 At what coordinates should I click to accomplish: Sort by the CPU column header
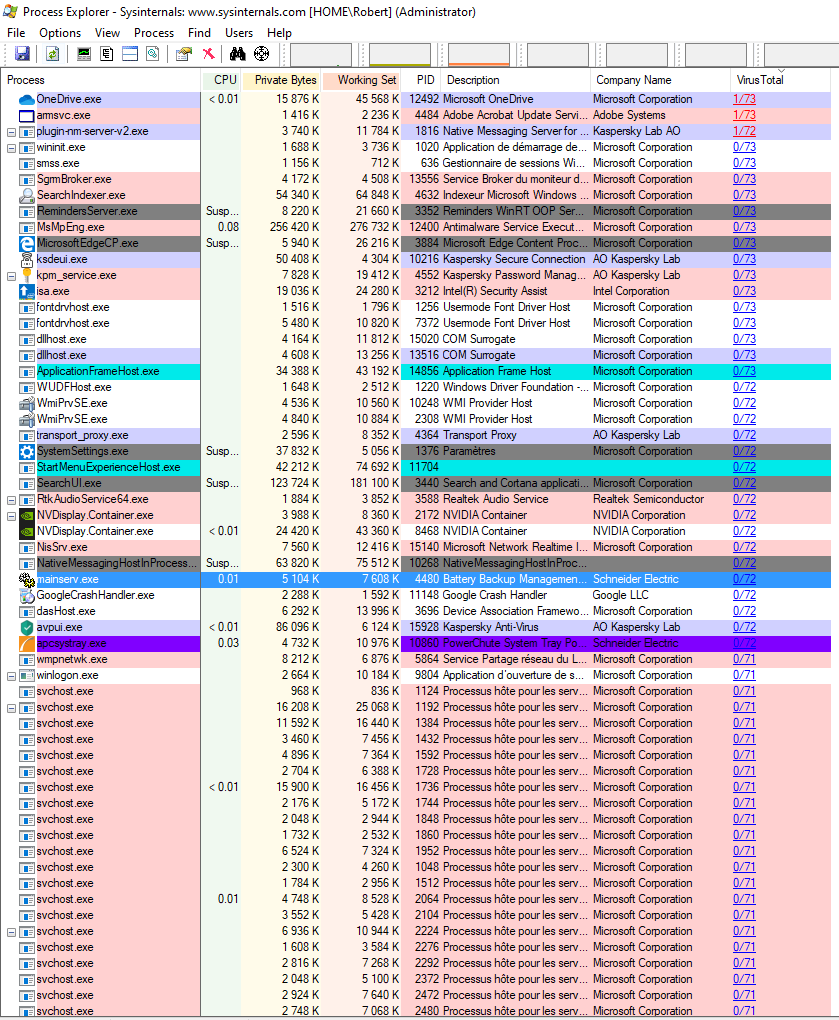tap(221, 80)
